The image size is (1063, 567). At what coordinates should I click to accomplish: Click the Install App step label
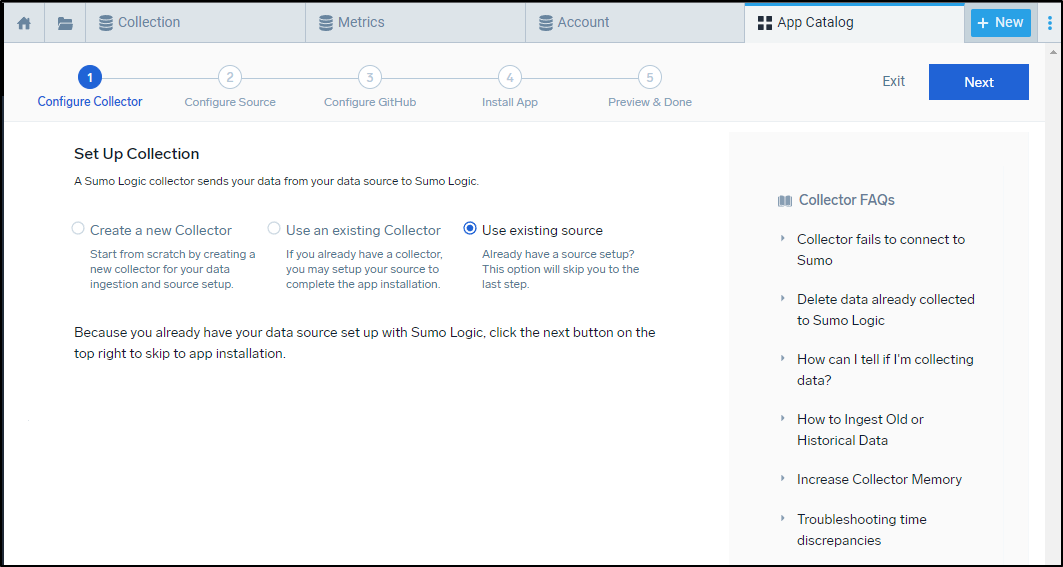pyautogui.click(x=510, y=102)
